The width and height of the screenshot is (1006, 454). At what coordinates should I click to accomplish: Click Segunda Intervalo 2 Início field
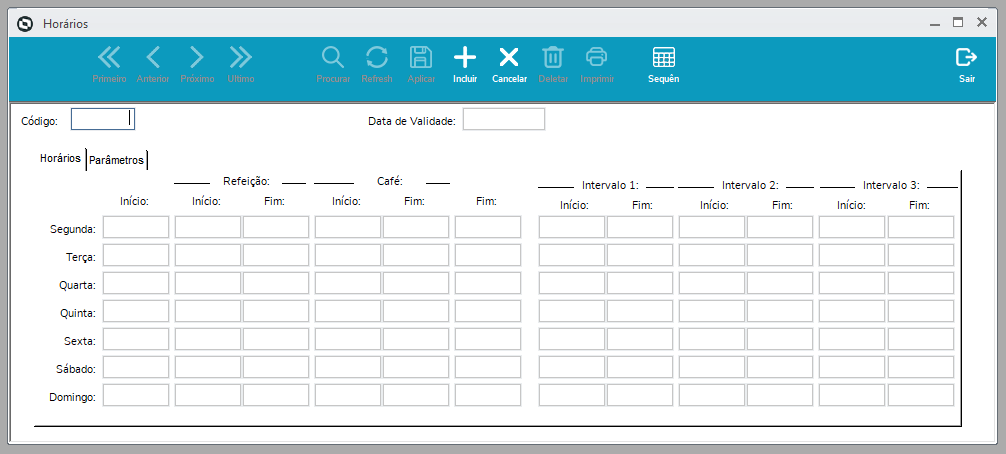[712, 227]
